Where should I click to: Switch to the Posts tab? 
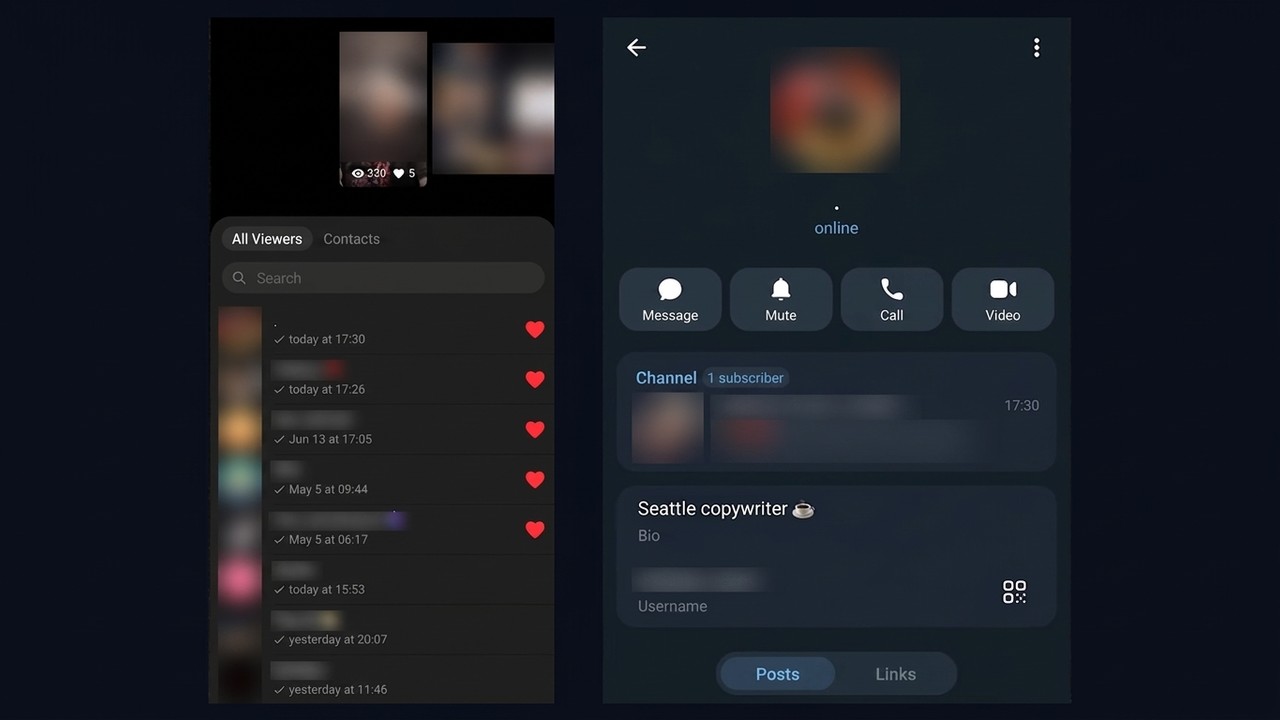tap(778, 674)
